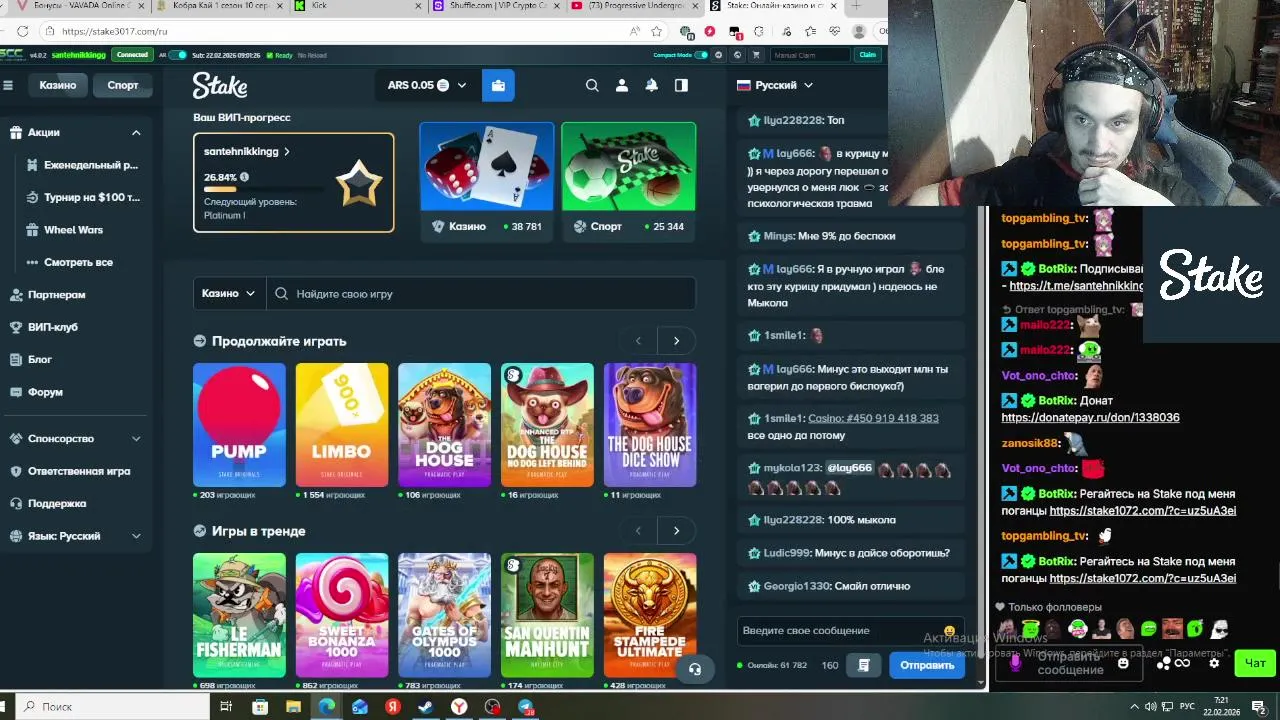
Task: Click the VIP progress bar at 26.84%
Action: click(x=264, y=189)
